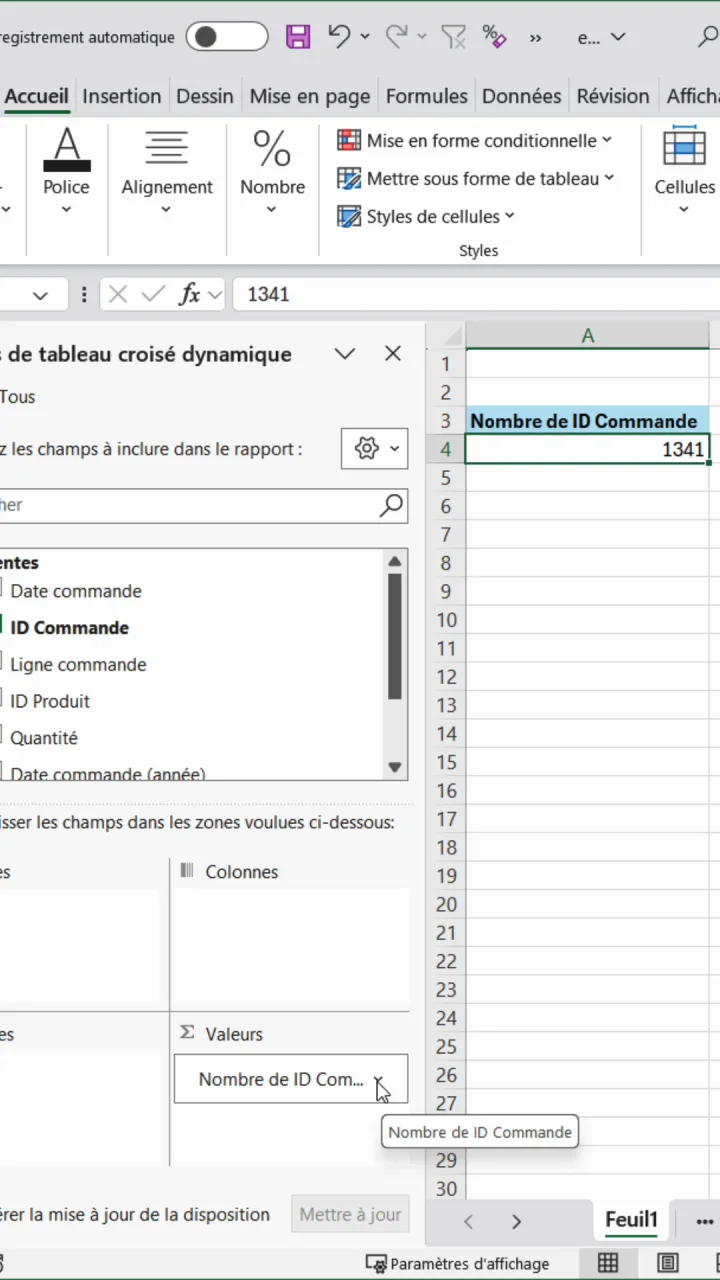The height and width of the screenshot is (1280, 720).
Task: Select column A header
Action: point(588,335)
